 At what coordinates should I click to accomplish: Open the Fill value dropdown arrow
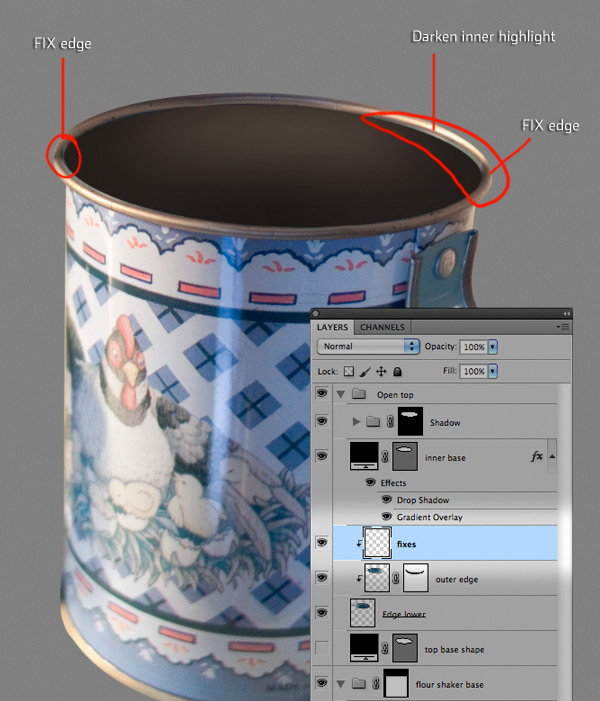492,371
